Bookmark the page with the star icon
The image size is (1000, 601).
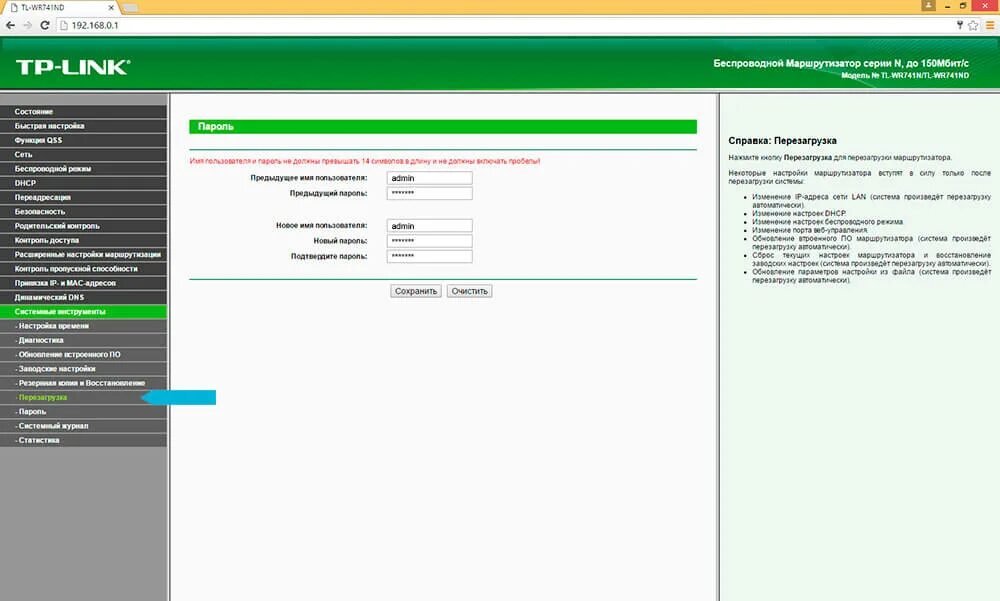973,26
